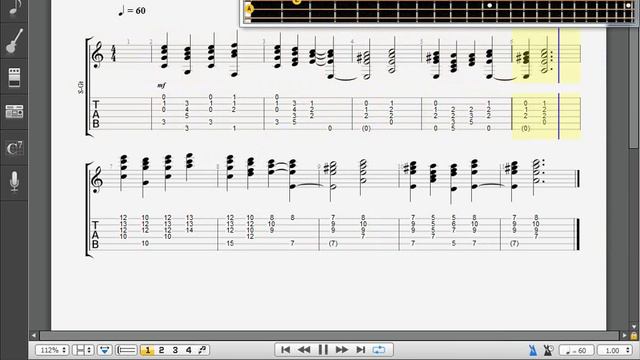The width and height of the screenshot is (640, 360).
Task: Select voice 3
Action: click(175, 350)
